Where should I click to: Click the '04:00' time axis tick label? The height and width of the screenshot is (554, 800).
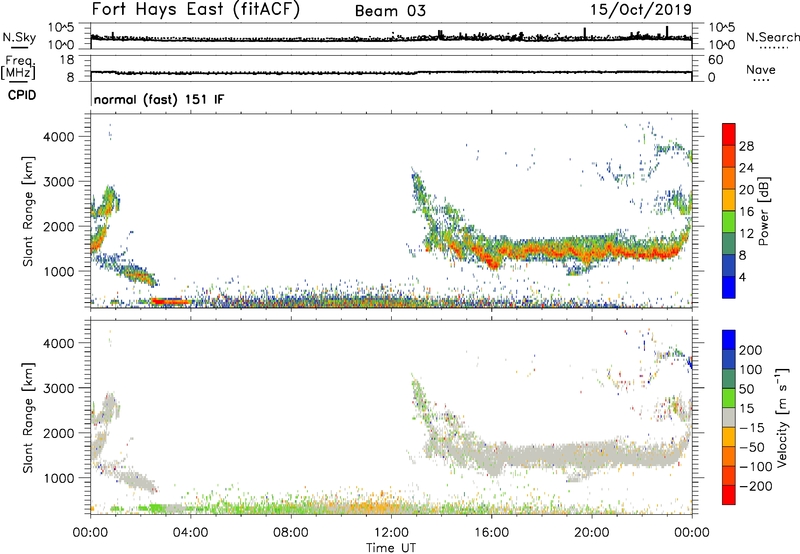[191, 533]
